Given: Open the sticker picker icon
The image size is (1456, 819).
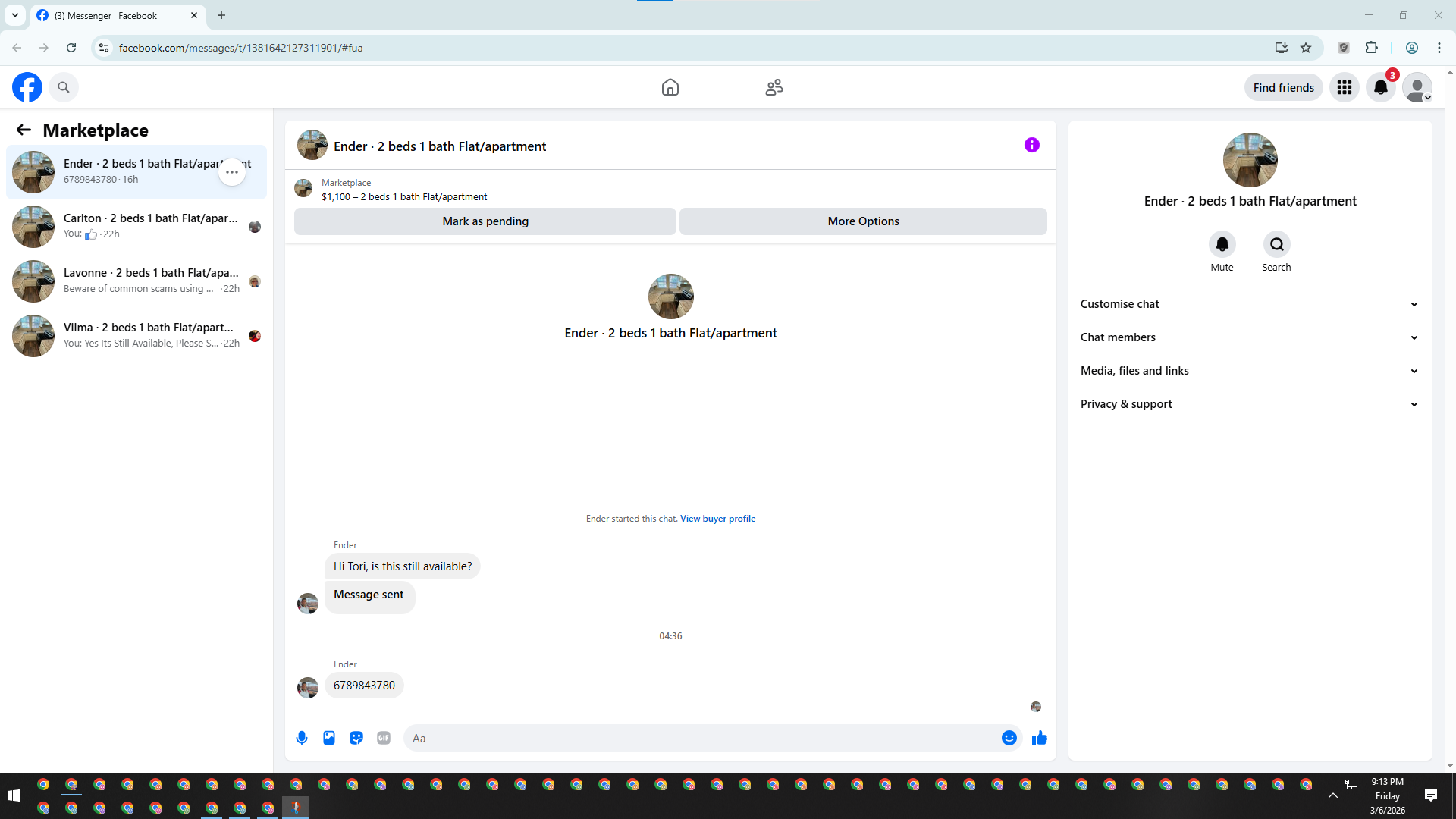Looking at the screenshot, I should (x=356, y=738).
